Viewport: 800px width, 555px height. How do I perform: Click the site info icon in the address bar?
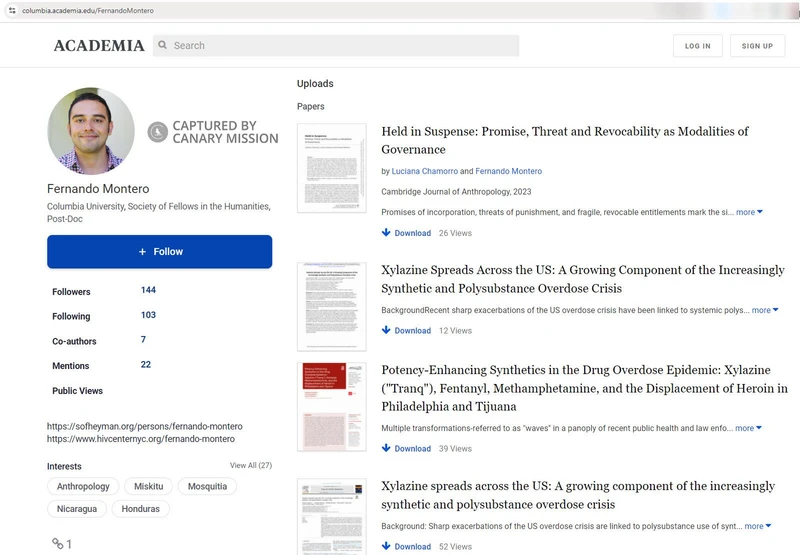[11, 9]
